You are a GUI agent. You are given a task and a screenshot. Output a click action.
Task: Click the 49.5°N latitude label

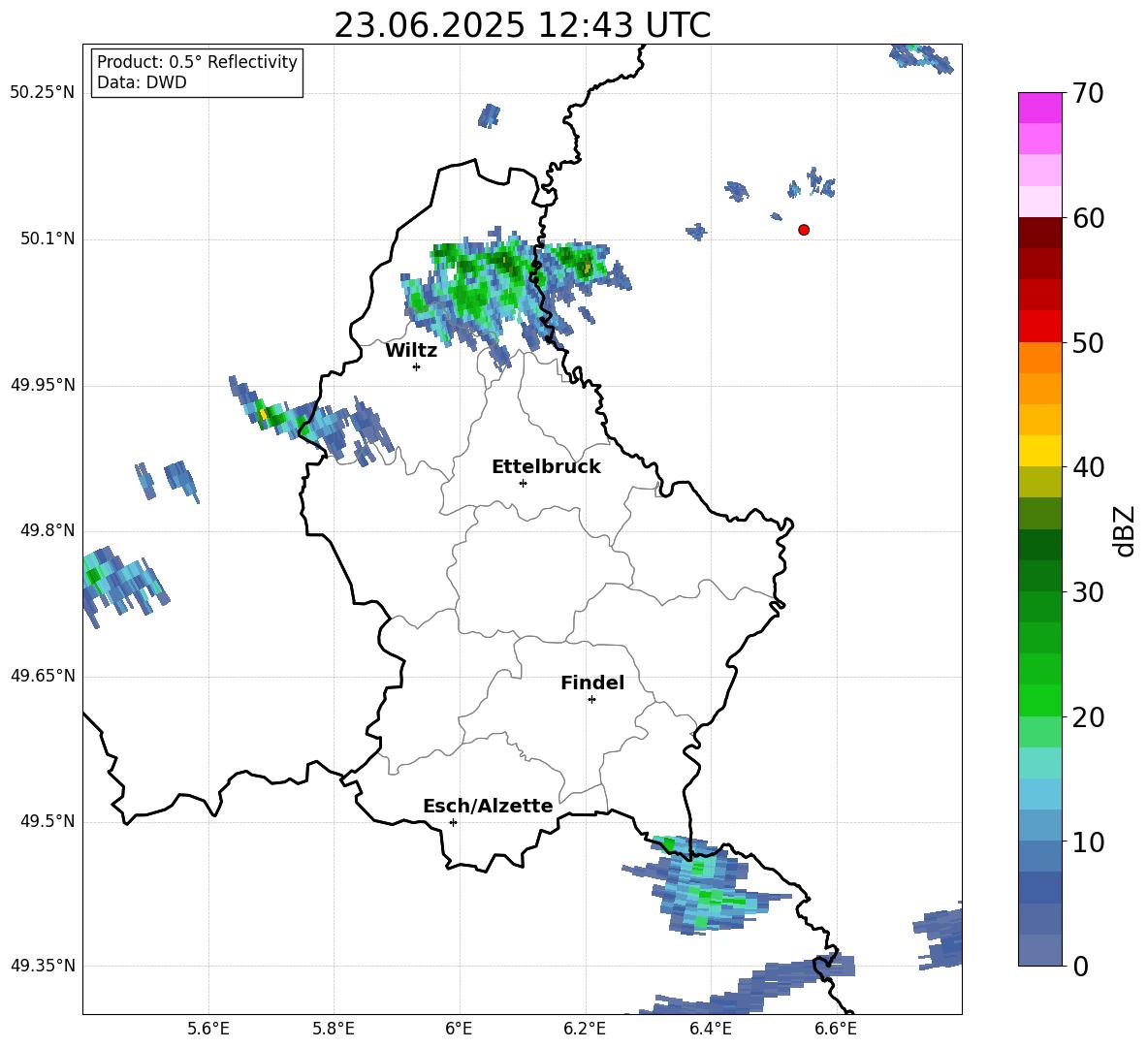click(x=47, y=822)
